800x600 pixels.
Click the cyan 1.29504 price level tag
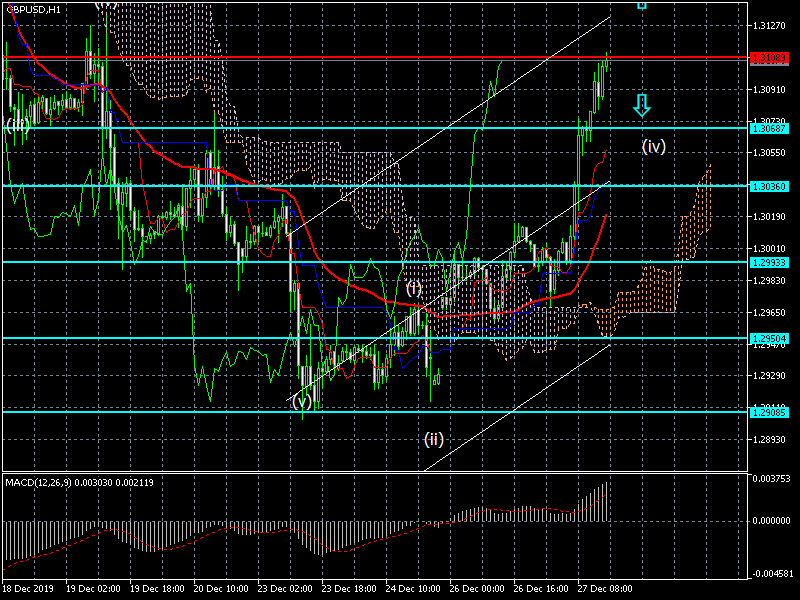click(769, 339)
